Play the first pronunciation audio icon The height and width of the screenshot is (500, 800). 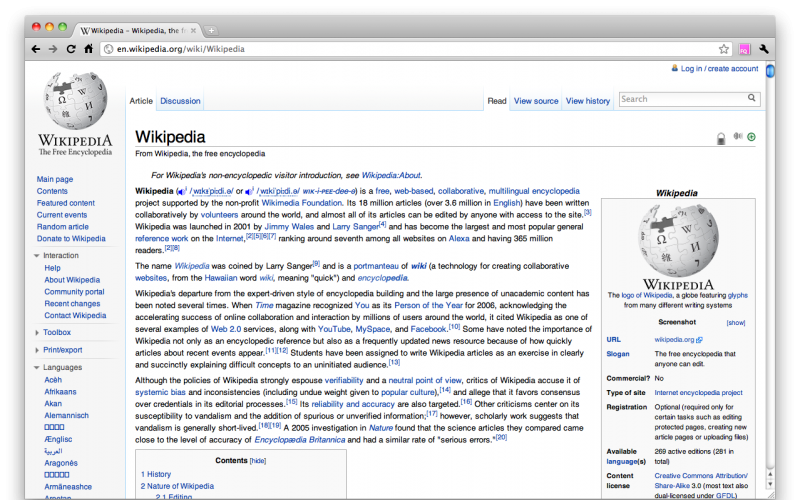(182, 192)
